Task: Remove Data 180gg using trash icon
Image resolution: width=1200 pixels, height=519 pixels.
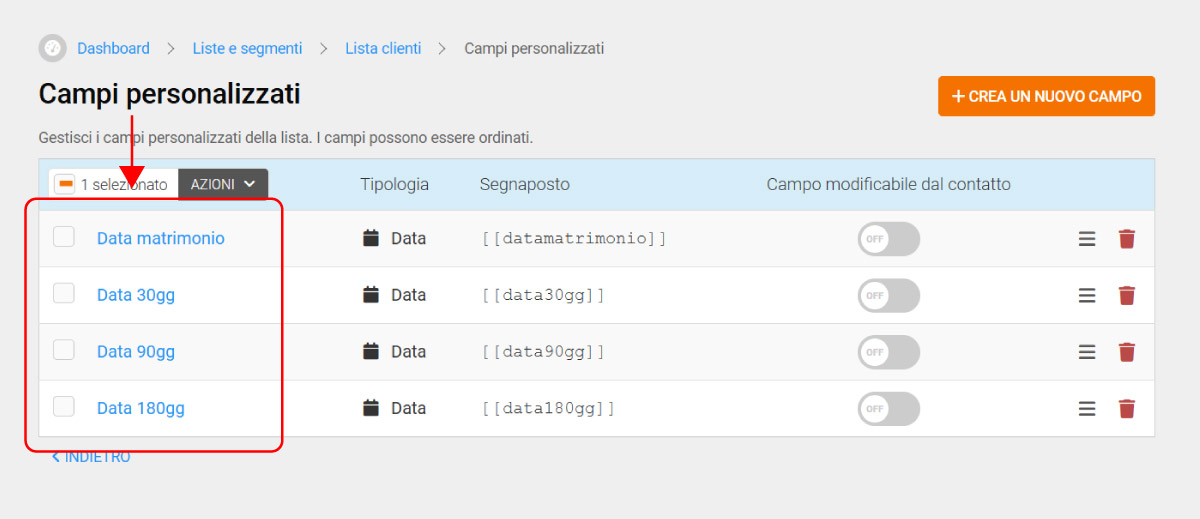Action: (x=1127, y=408)
